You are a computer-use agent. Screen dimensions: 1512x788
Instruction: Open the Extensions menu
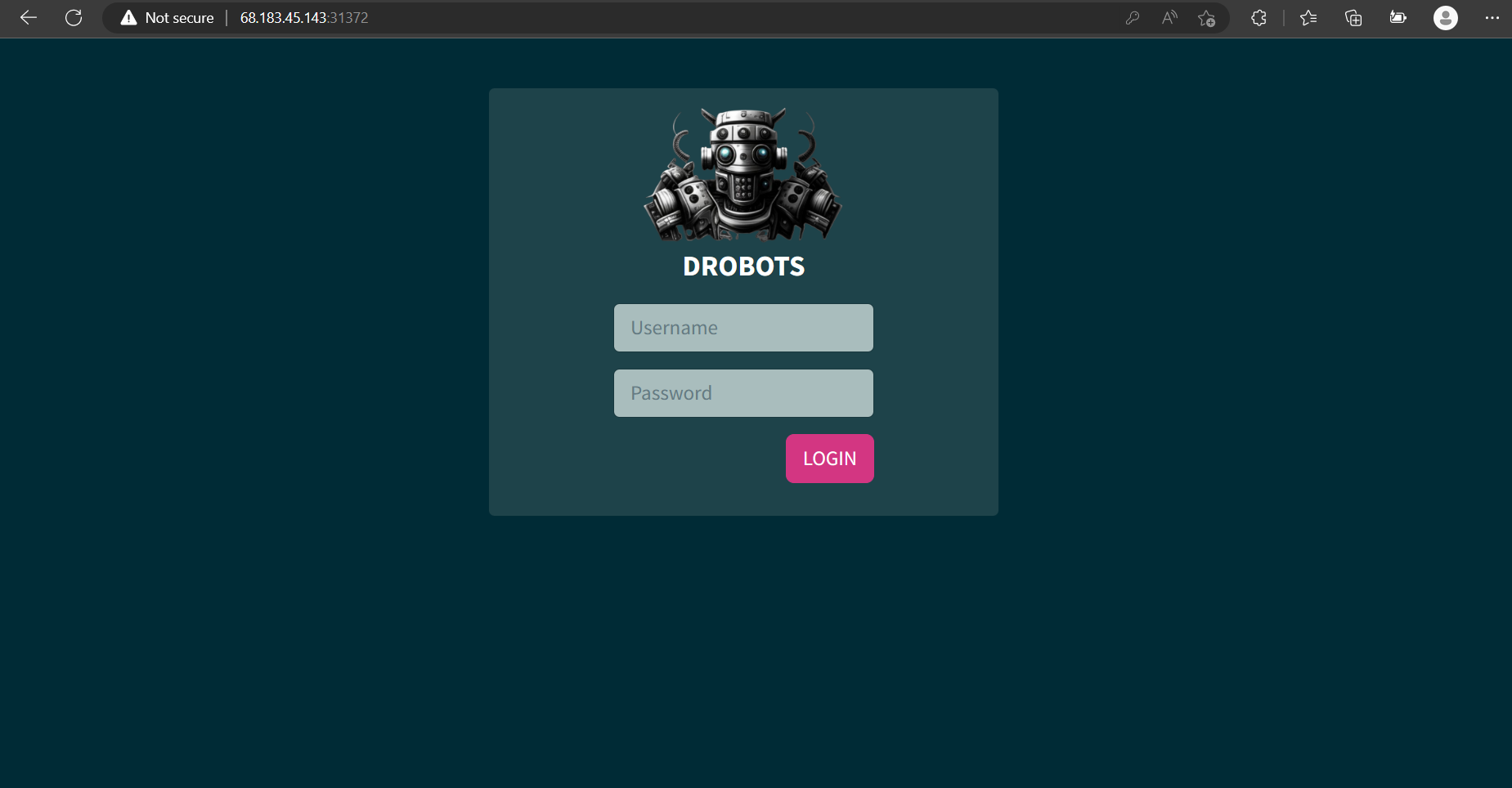click(x=1259, y=17)
